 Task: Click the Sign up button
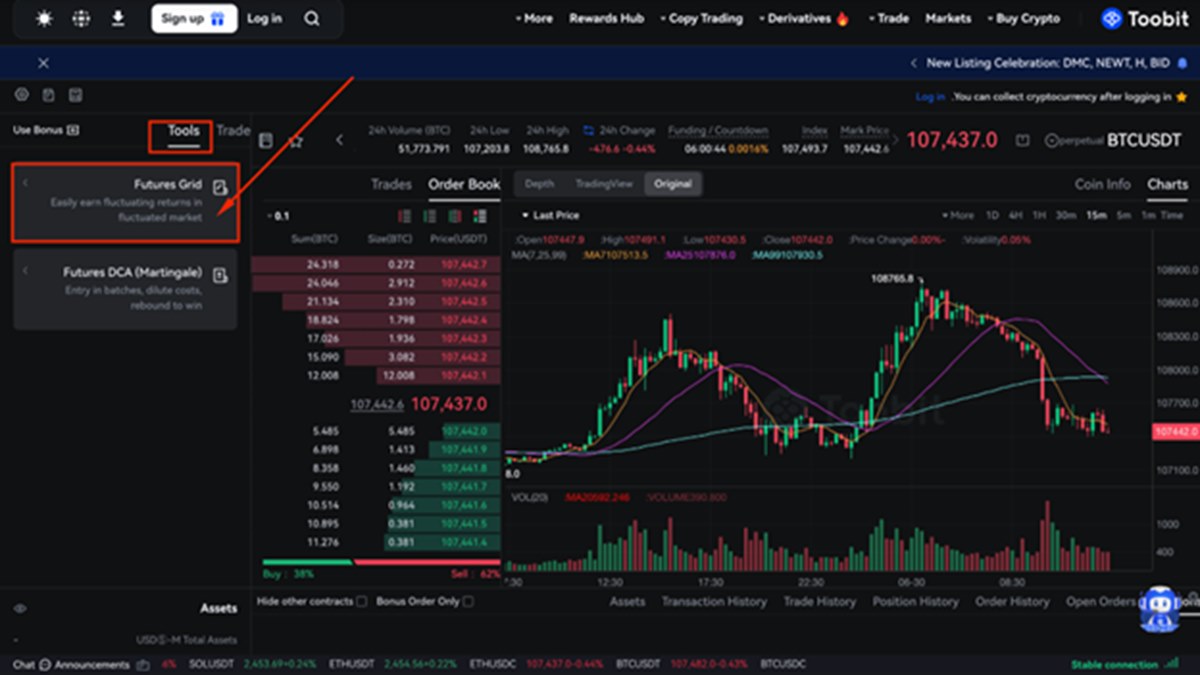[193, 18]
